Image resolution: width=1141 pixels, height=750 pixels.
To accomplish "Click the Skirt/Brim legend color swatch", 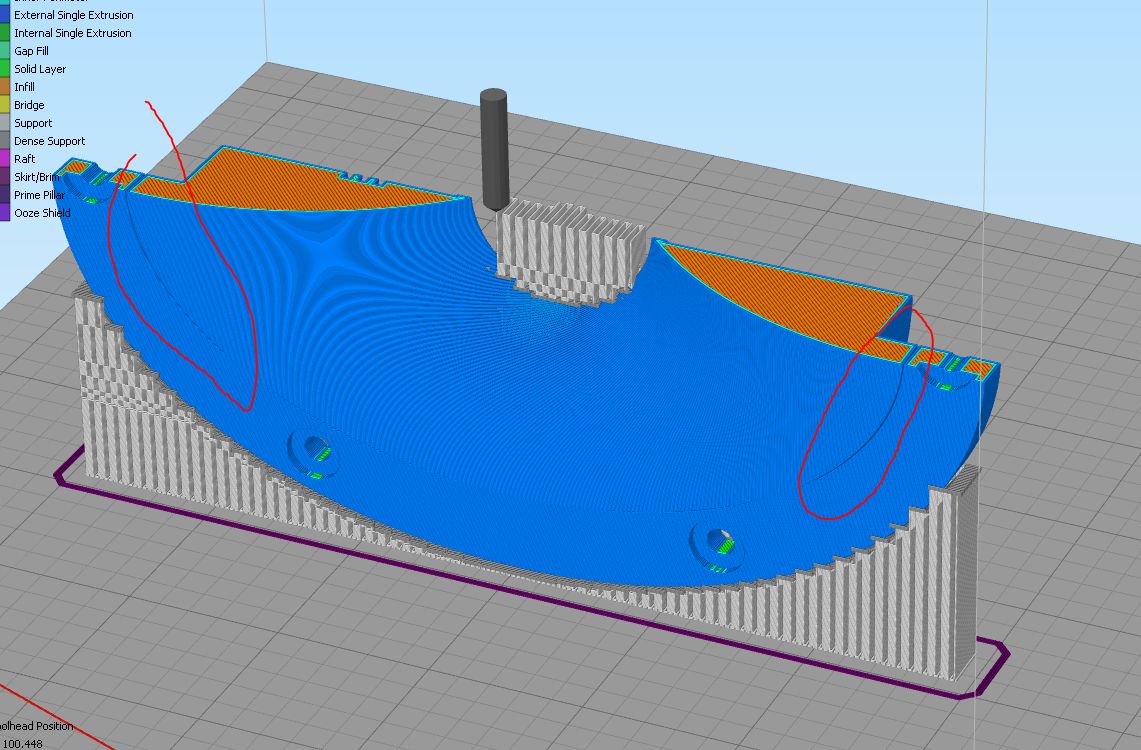I will pyautogui.click(x=4, y=177).
